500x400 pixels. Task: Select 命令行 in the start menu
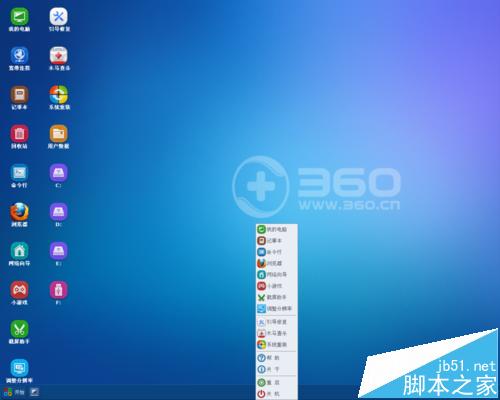point(276,252)
